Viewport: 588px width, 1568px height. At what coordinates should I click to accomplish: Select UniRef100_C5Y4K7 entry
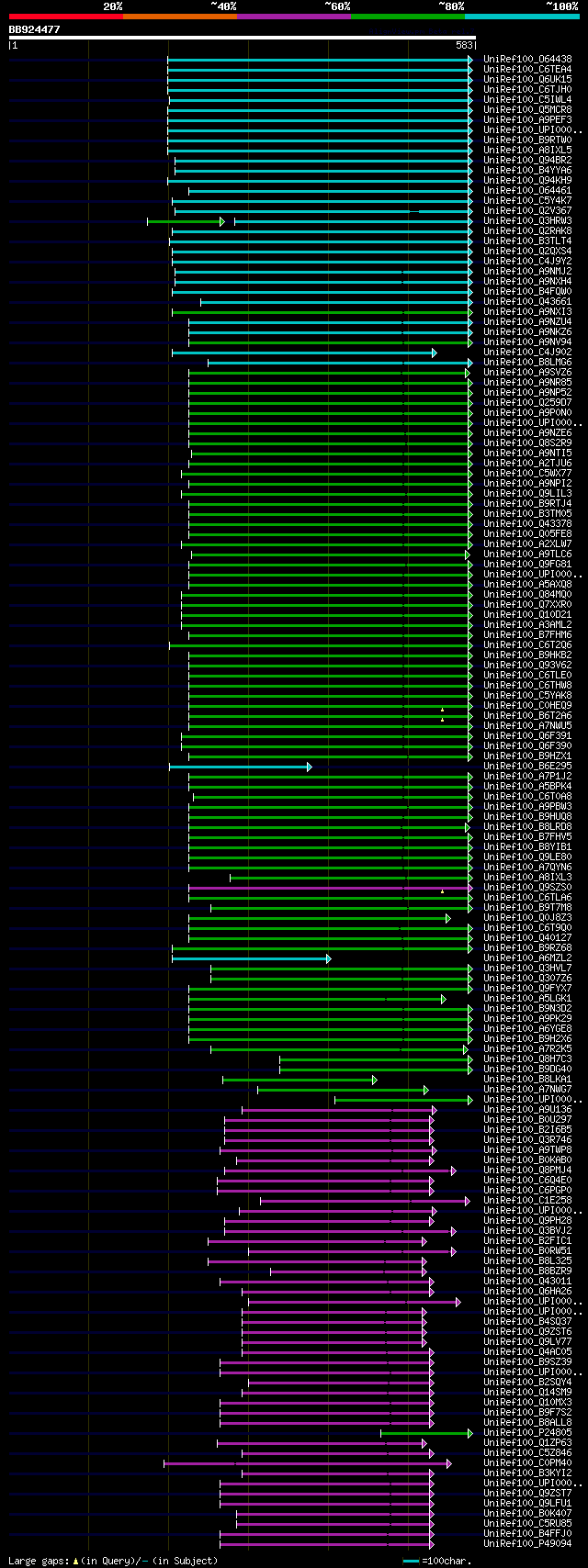[x=527, y=200]
